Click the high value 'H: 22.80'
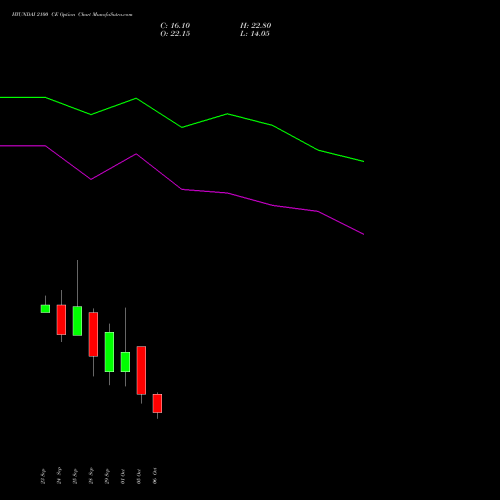 256,26
